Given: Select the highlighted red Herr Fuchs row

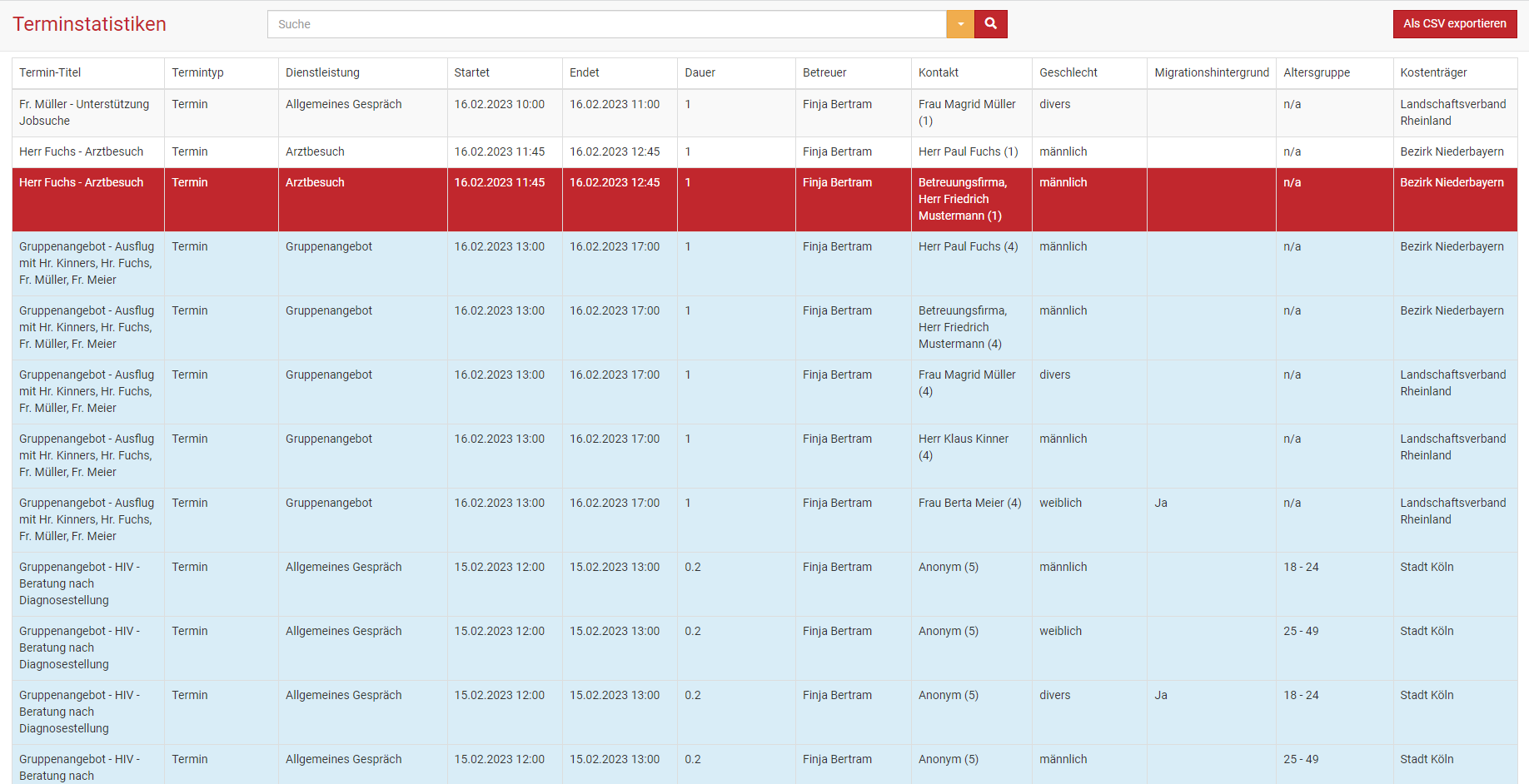Looking at the screenshot, I should point(82,182).
